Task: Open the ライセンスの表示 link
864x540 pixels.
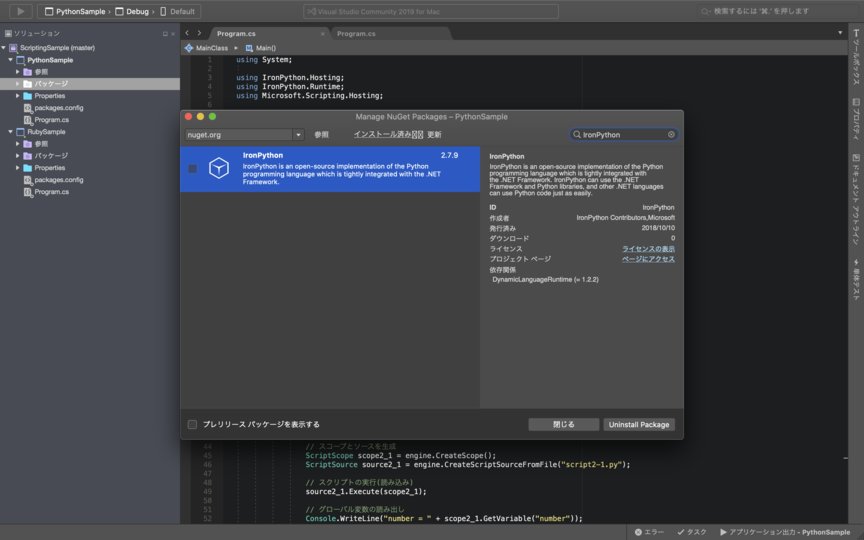Action: 648,249
